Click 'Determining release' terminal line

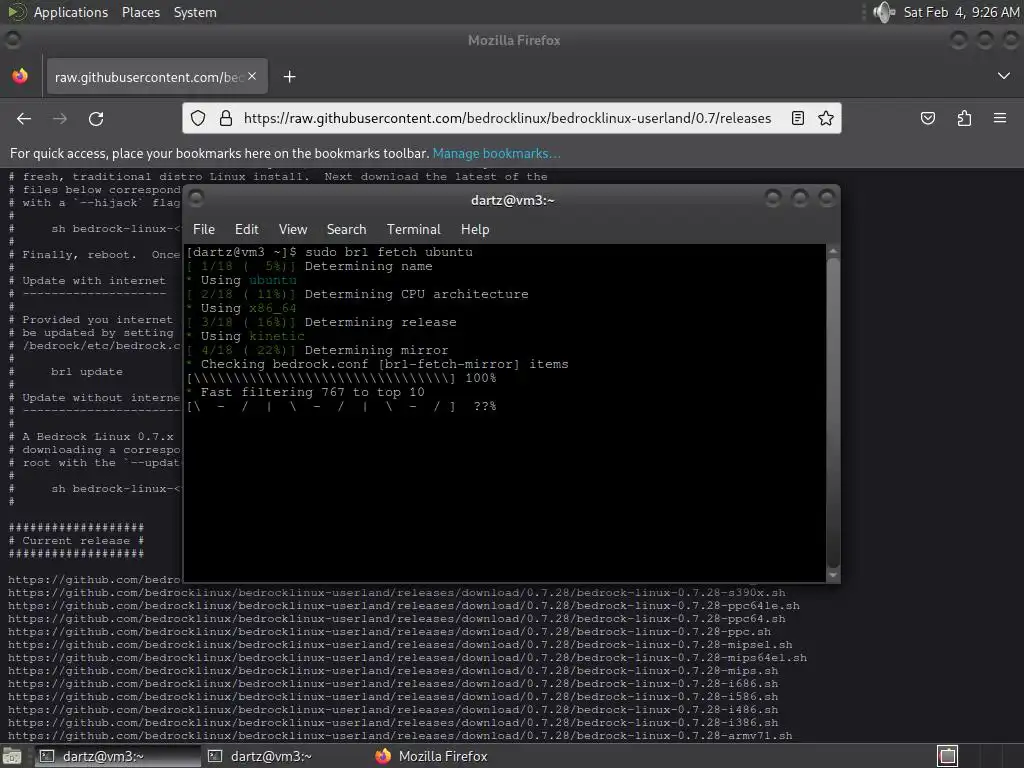tap(381, 322)
